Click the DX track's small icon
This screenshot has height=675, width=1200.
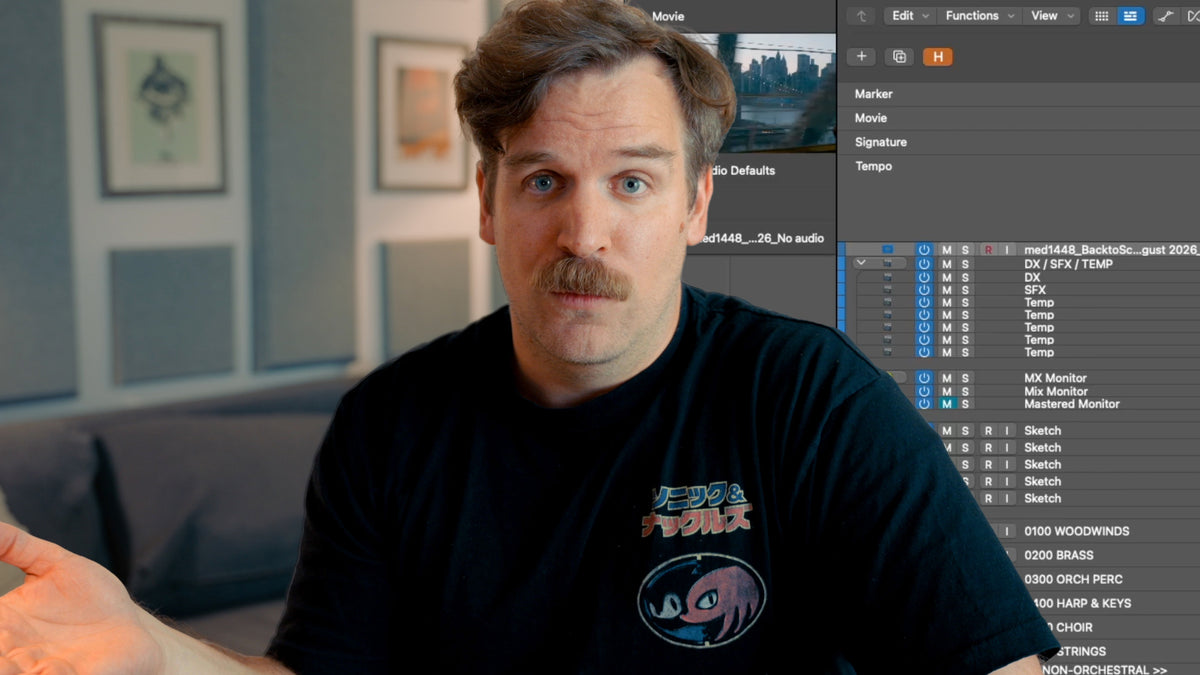tap(887, 277)
